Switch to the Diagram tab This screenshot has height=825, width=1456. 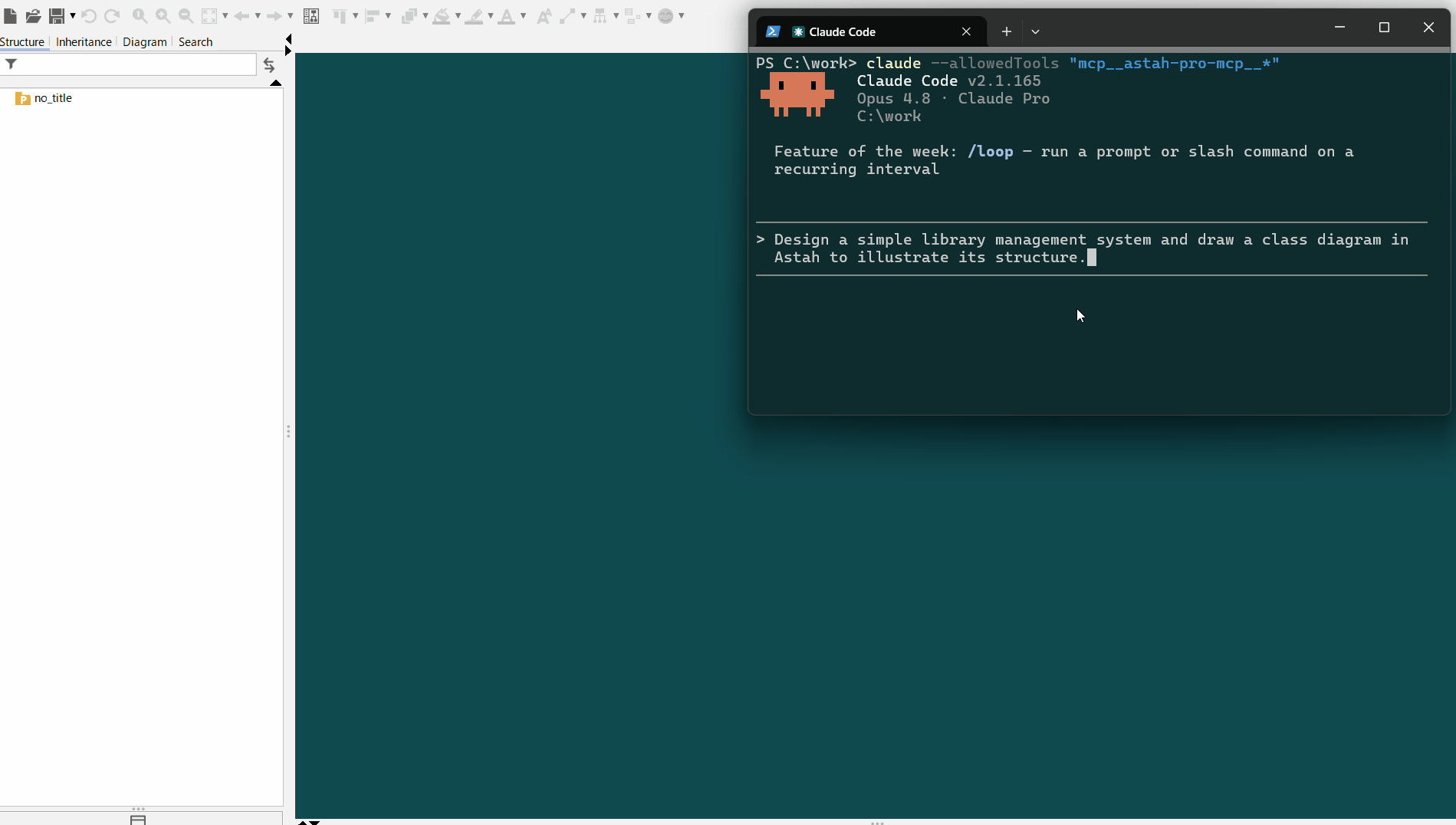[x=144, y=41]
